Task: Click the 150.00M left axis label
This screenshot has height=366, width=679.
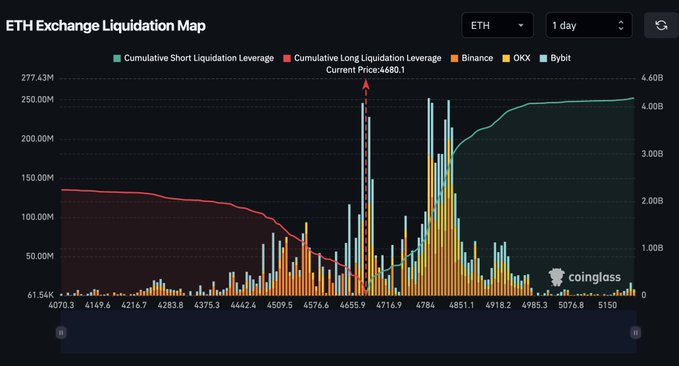Action: tap(37, 178)
